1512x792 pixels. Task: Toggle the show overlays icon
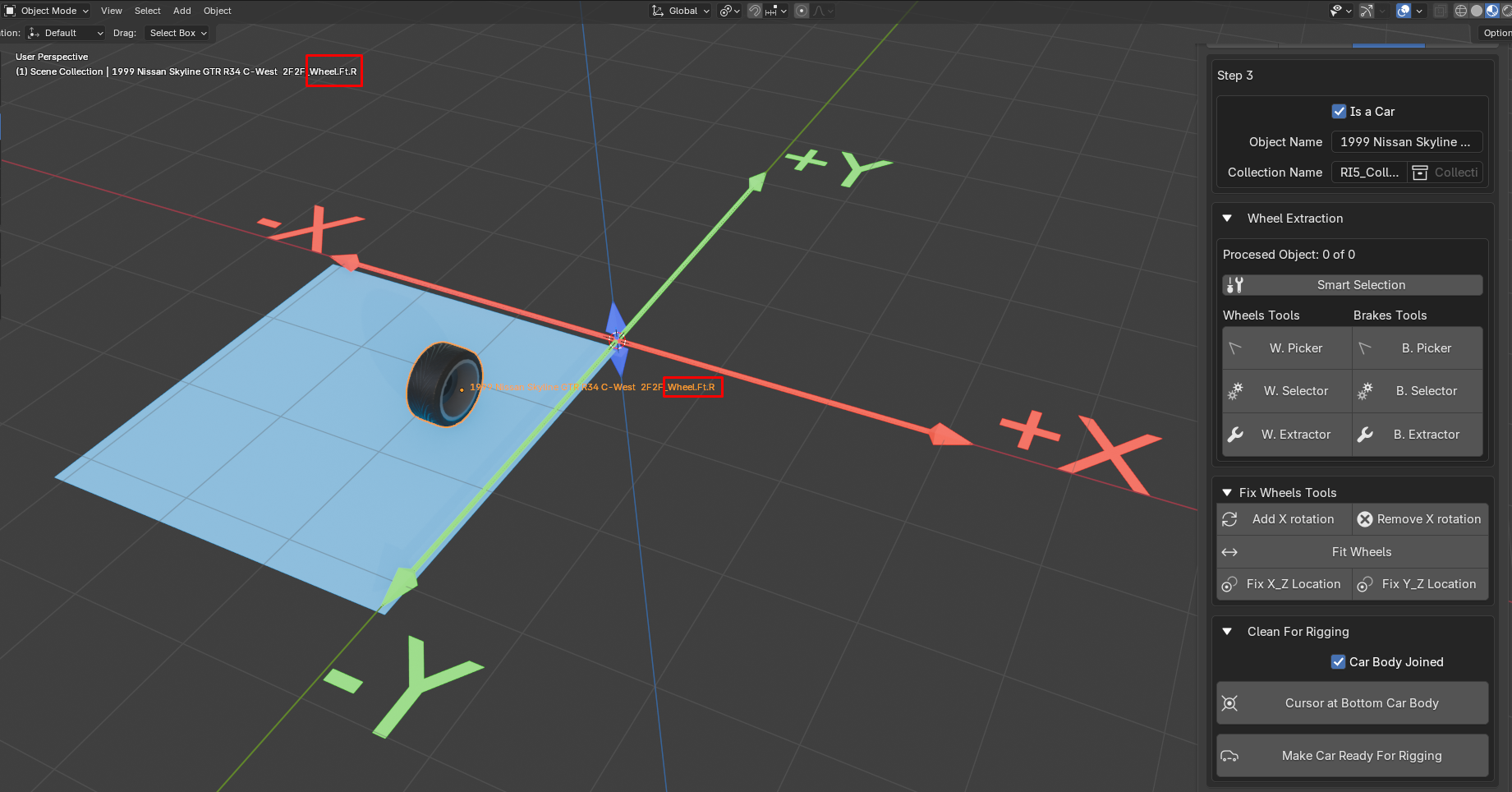(x=1404, y=11)
